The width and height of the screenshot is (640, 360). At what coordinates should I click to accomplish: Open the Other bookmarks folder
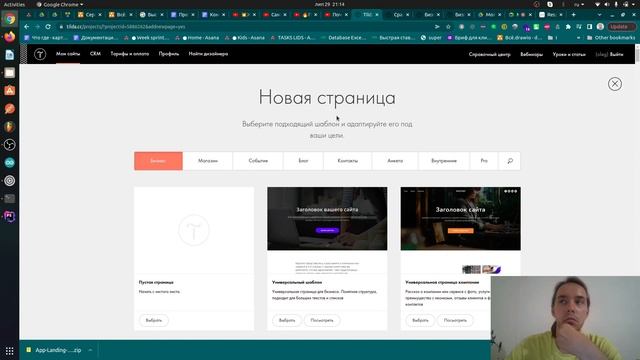pyautogui.click(x=611, y=38)
